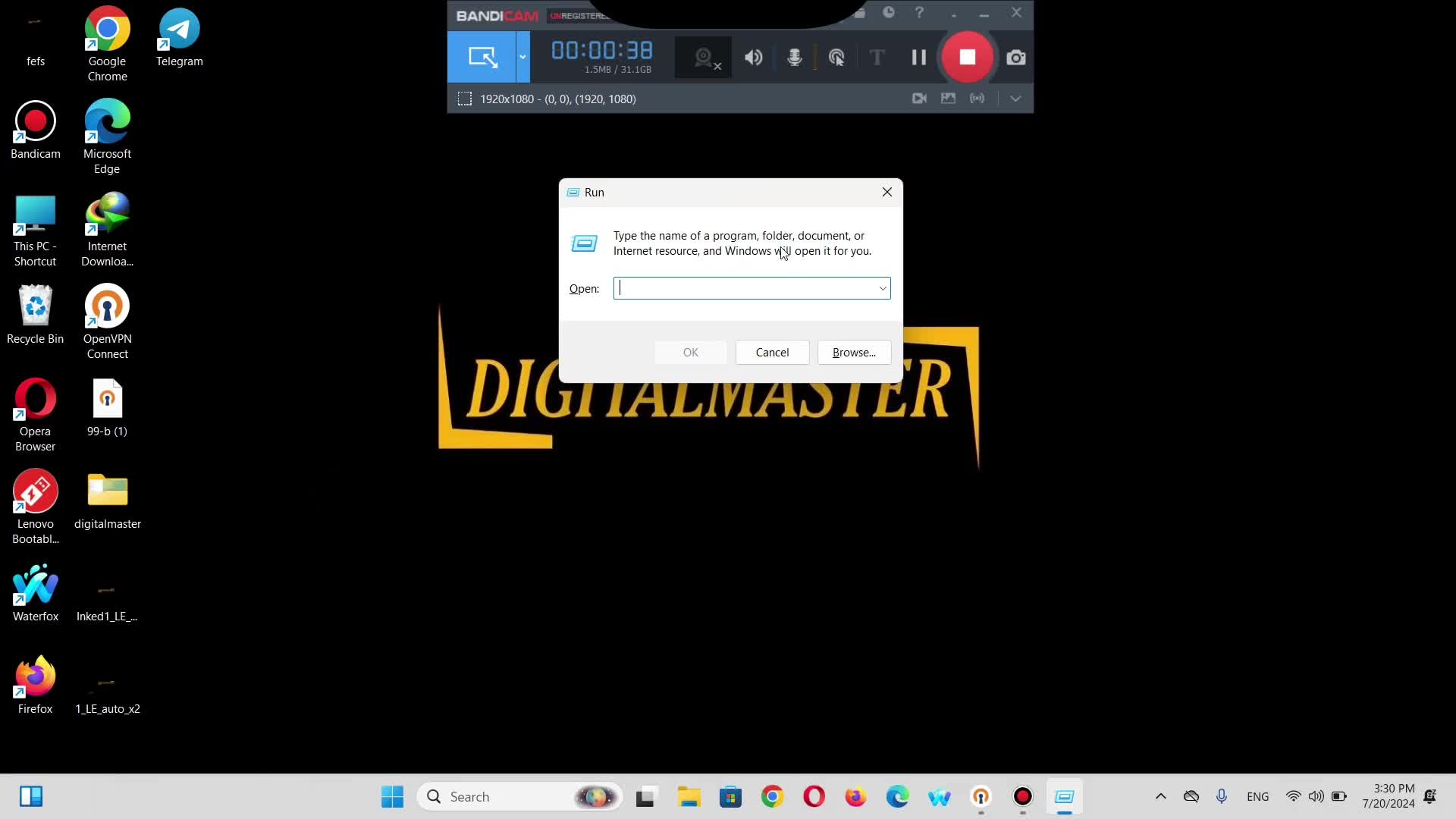
Task: Select the rectangle screen recording mode
Action: coord(482,58)
